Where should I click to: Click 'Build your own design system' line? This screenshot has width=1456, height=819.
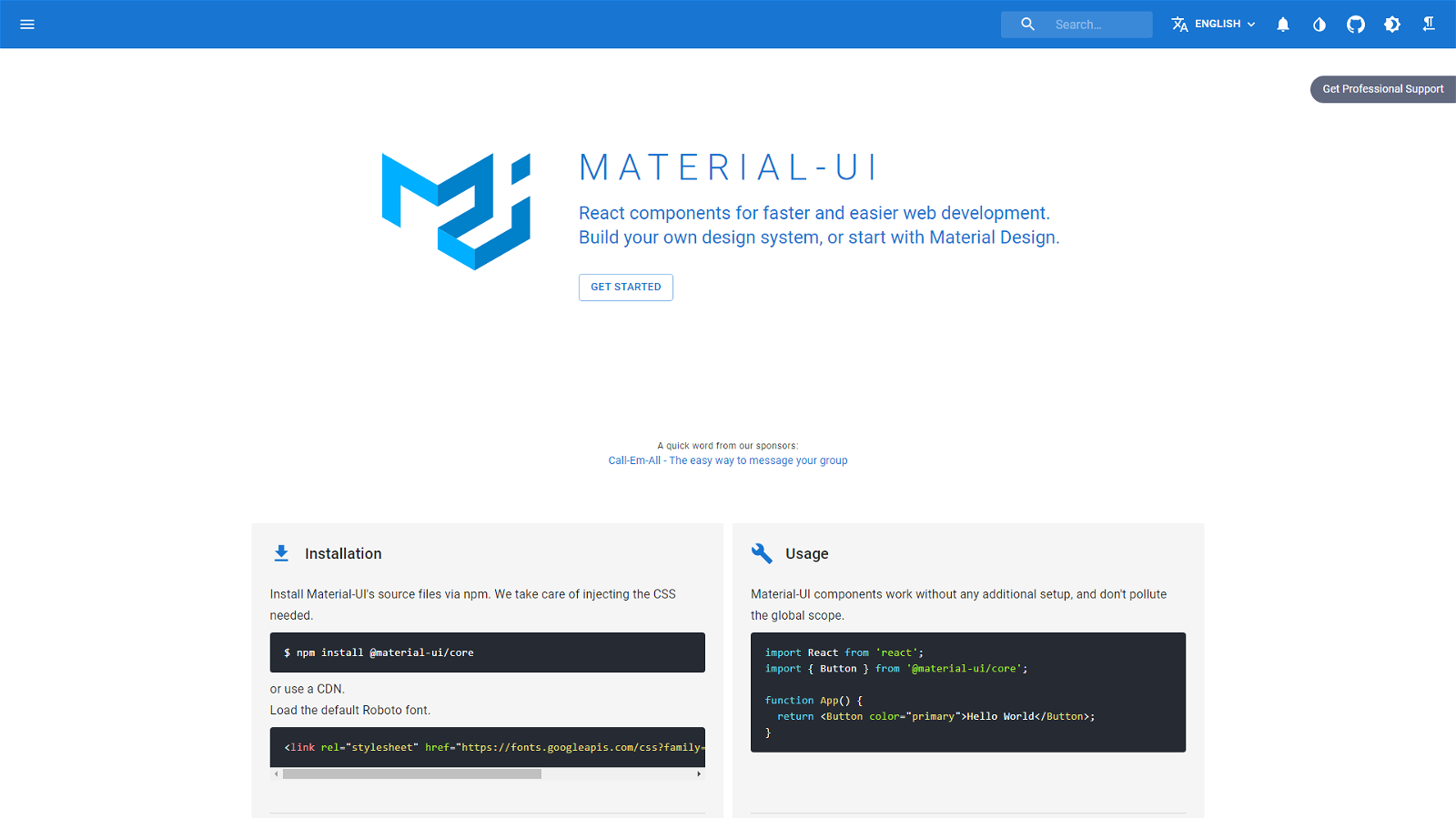point(819,238)
